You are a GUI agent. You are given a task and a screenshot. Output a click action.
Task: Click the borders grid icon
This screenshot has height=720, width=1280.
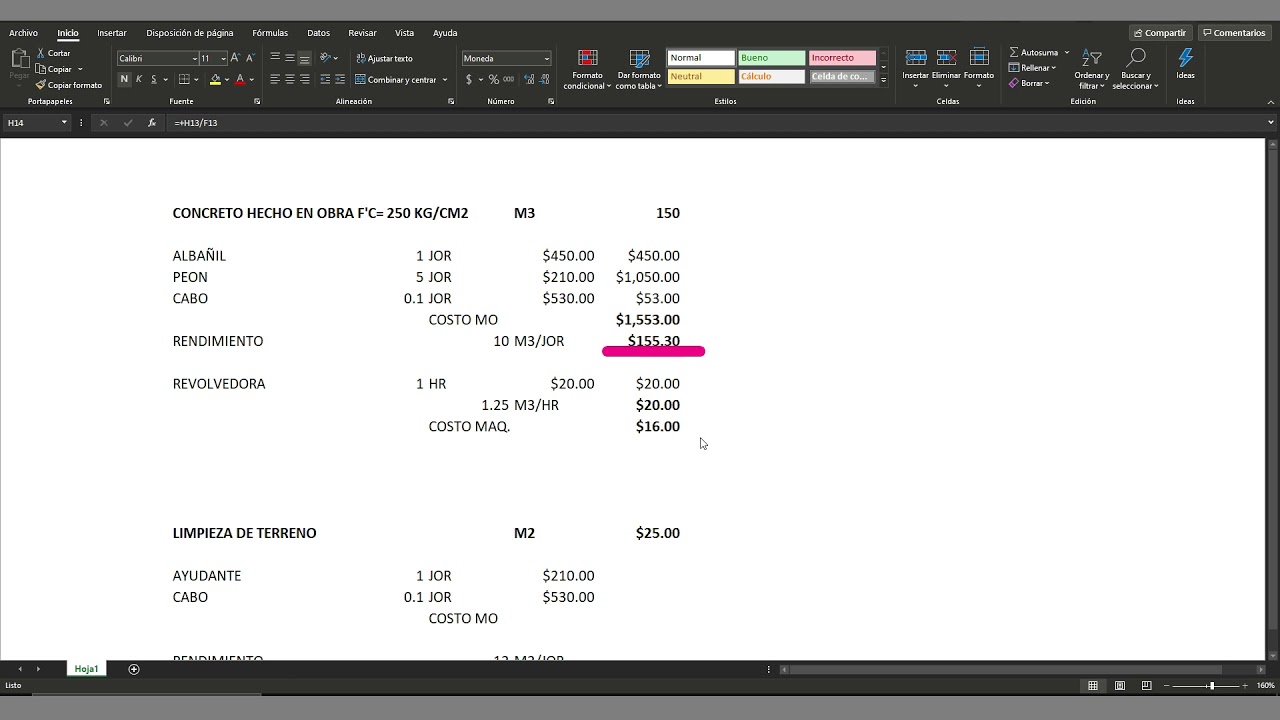click(184, 79)
